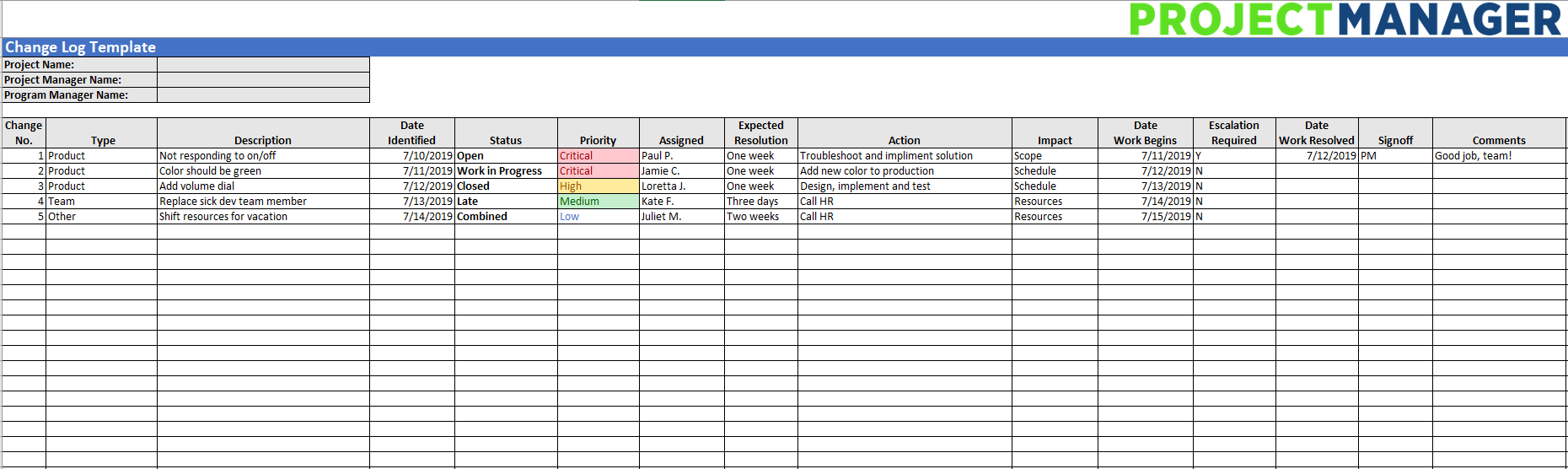Select cell 'Replace sick dev team member'
1568x469 pixels.
(x=263, y=202)
